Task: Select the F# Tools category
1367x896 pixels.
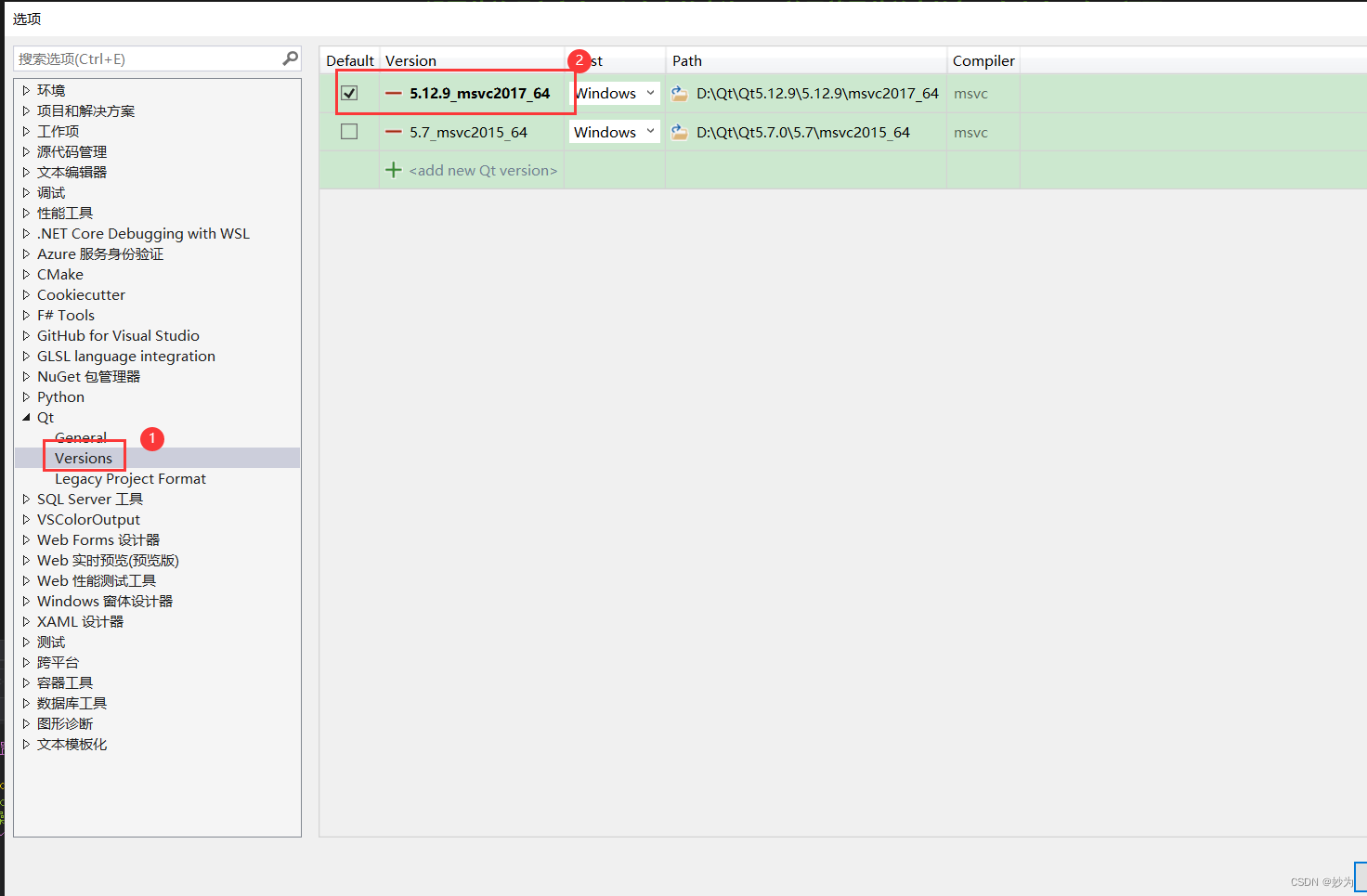Action: (66, 315)
